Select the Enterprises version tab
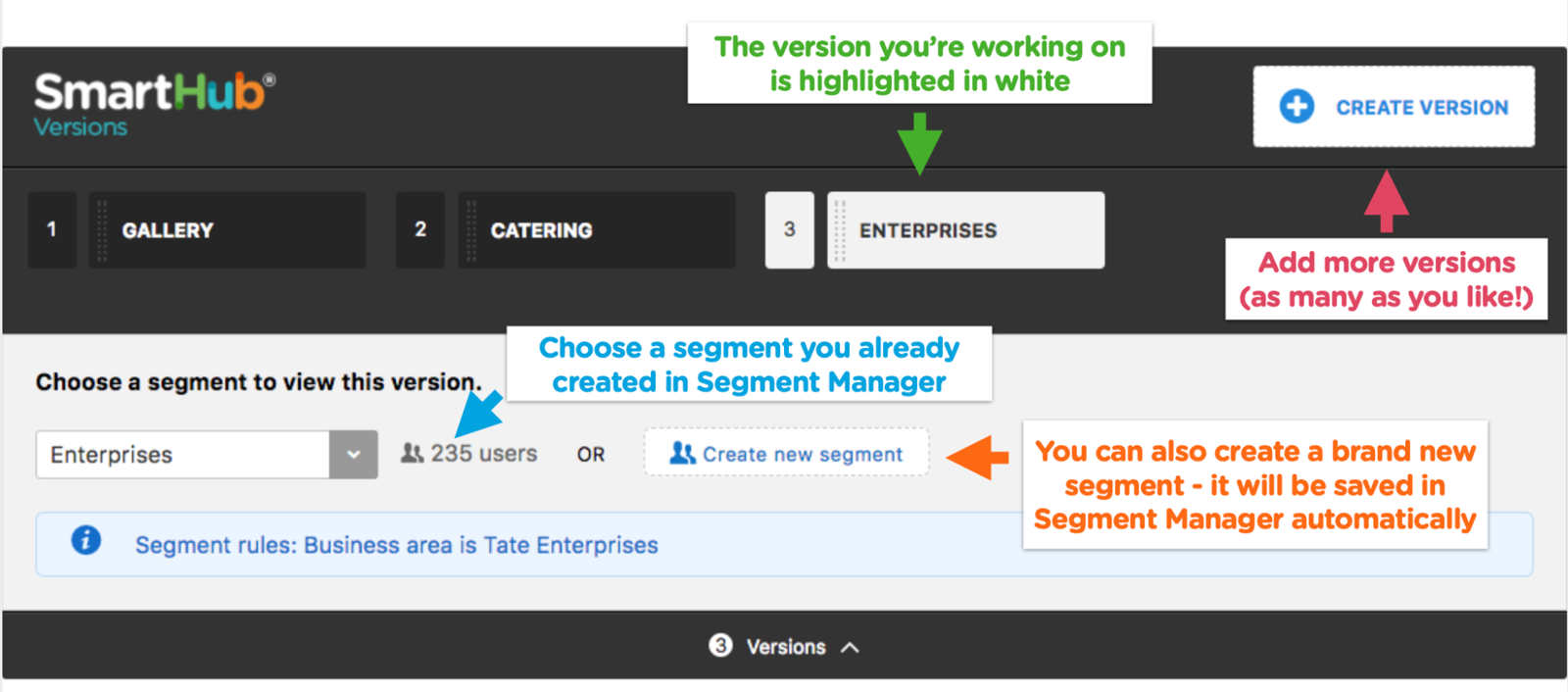Viewport: 1568px width, 692px height. pos(965,230)
